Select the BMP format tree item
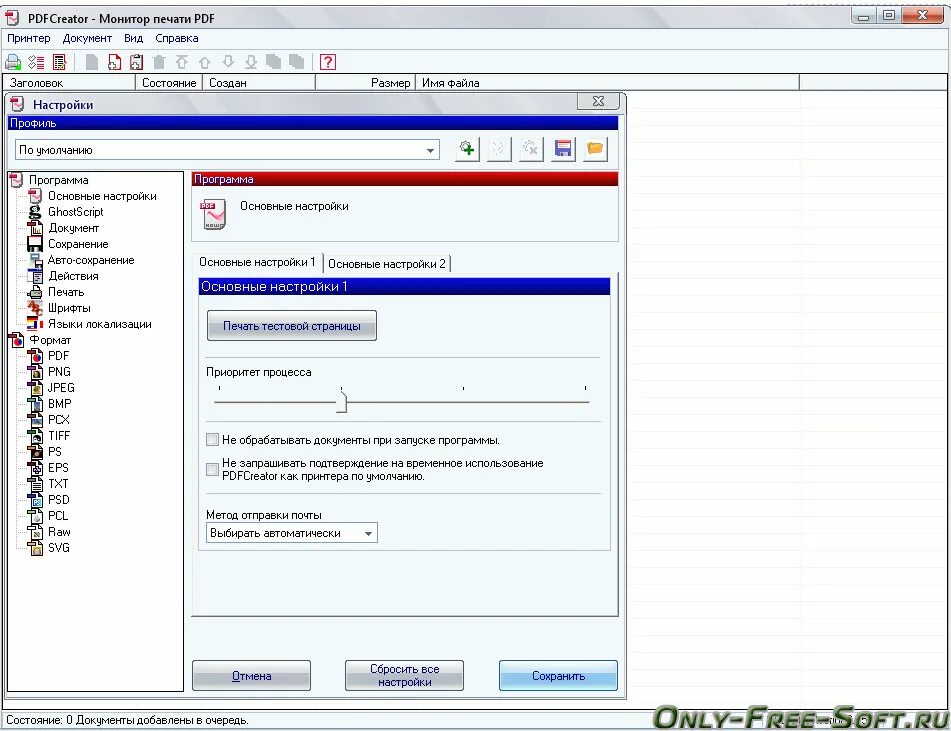 59,404
